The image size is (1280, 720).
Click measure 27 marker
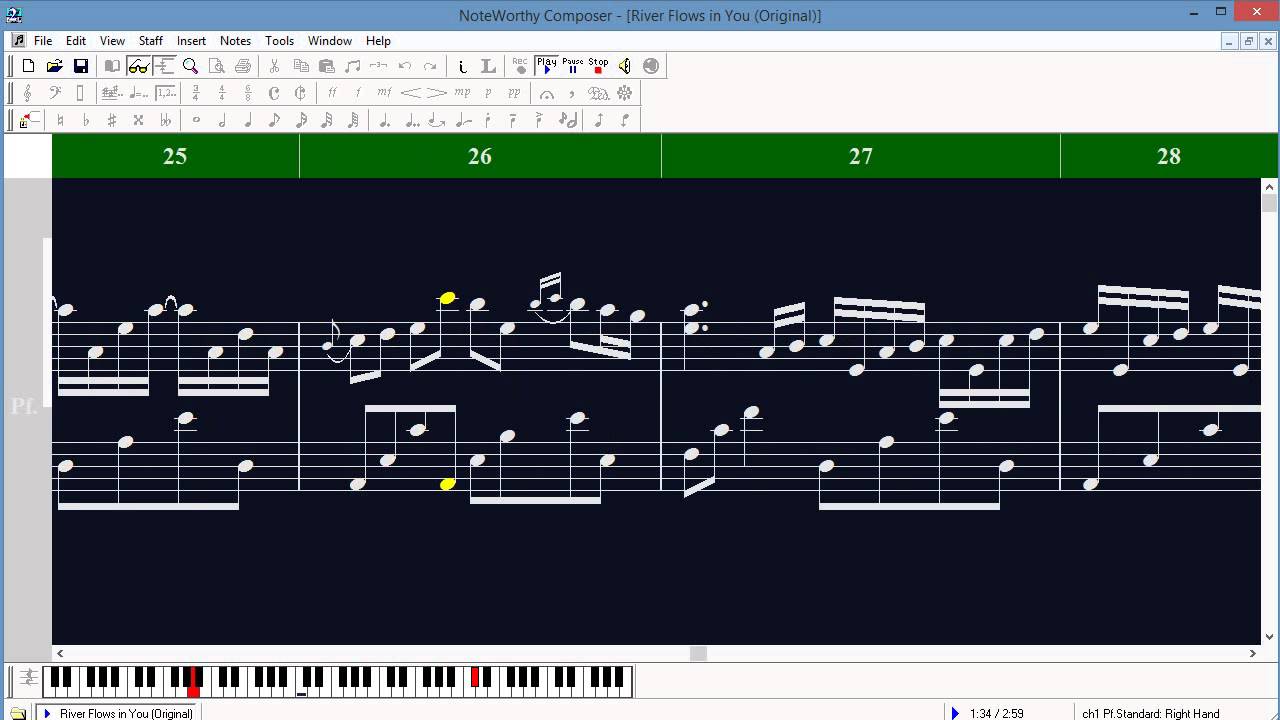coord(861,156)
